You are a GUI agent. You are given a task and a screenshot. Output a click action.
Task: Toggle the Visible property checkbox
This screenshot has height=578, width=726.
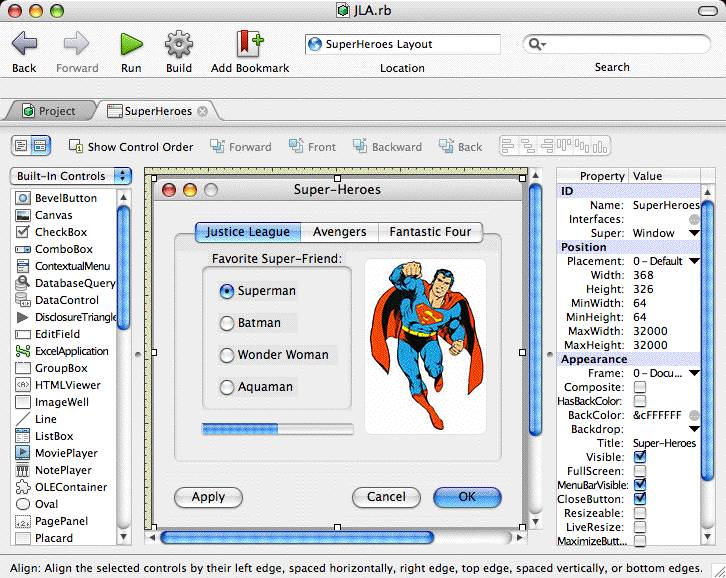[x=640, y=457]
